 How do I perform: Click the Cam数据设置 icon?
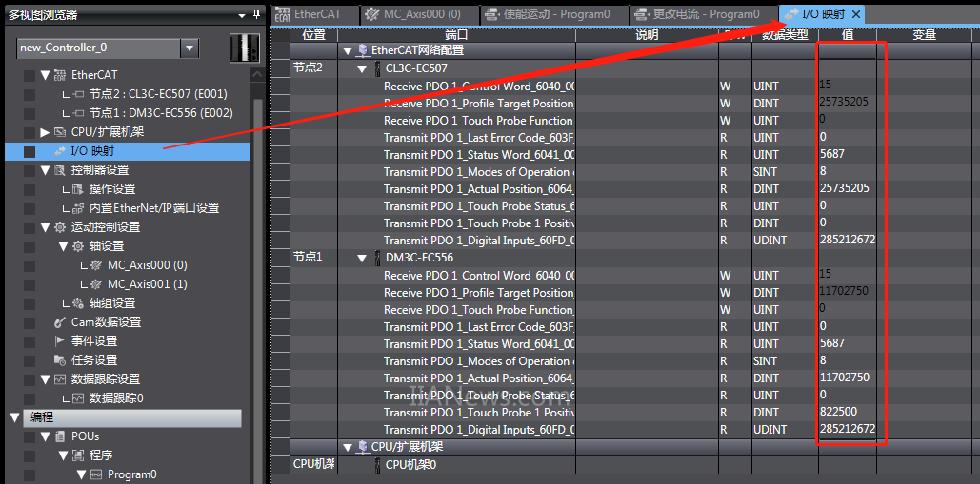tap(59, 322)
